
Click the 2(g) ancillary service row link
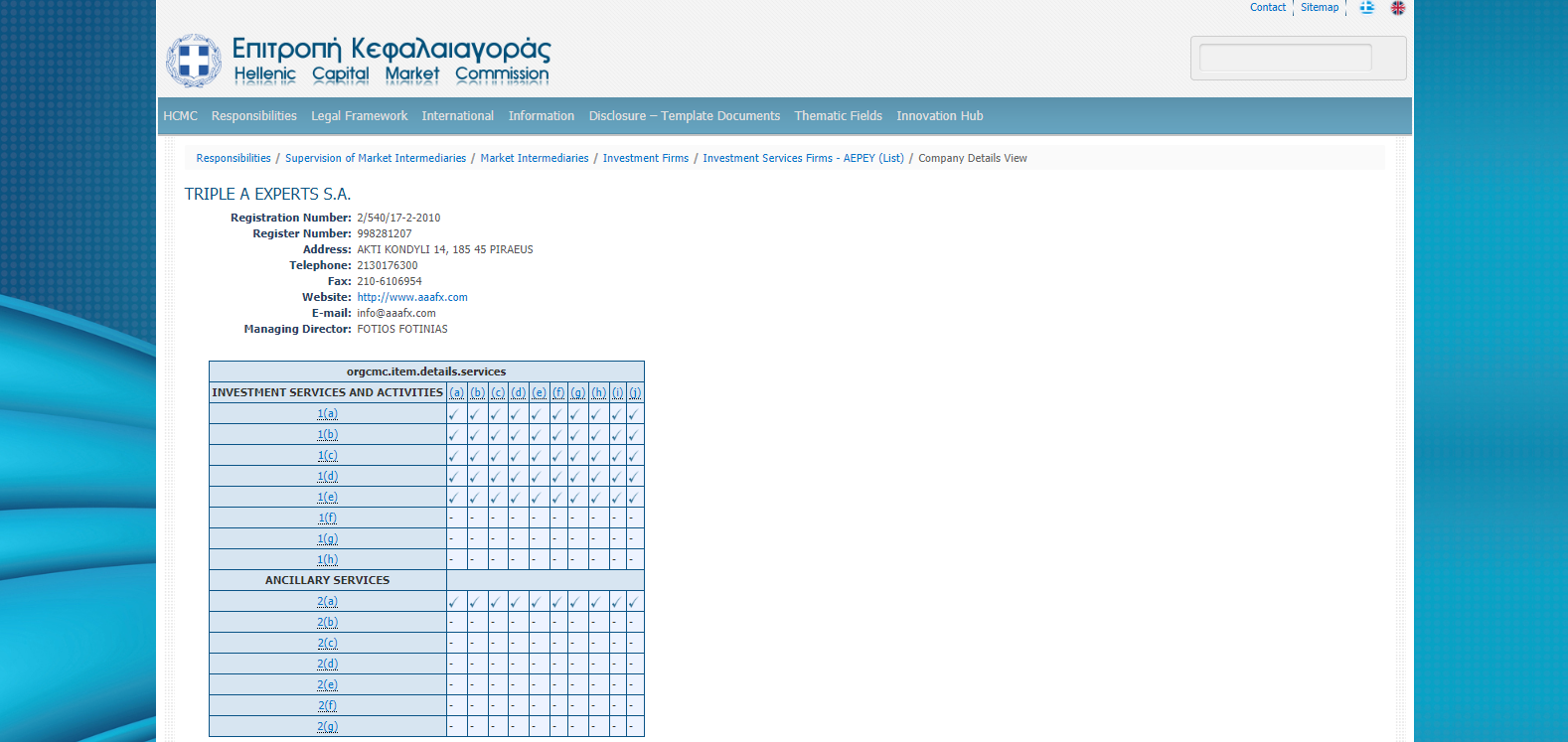328,726
